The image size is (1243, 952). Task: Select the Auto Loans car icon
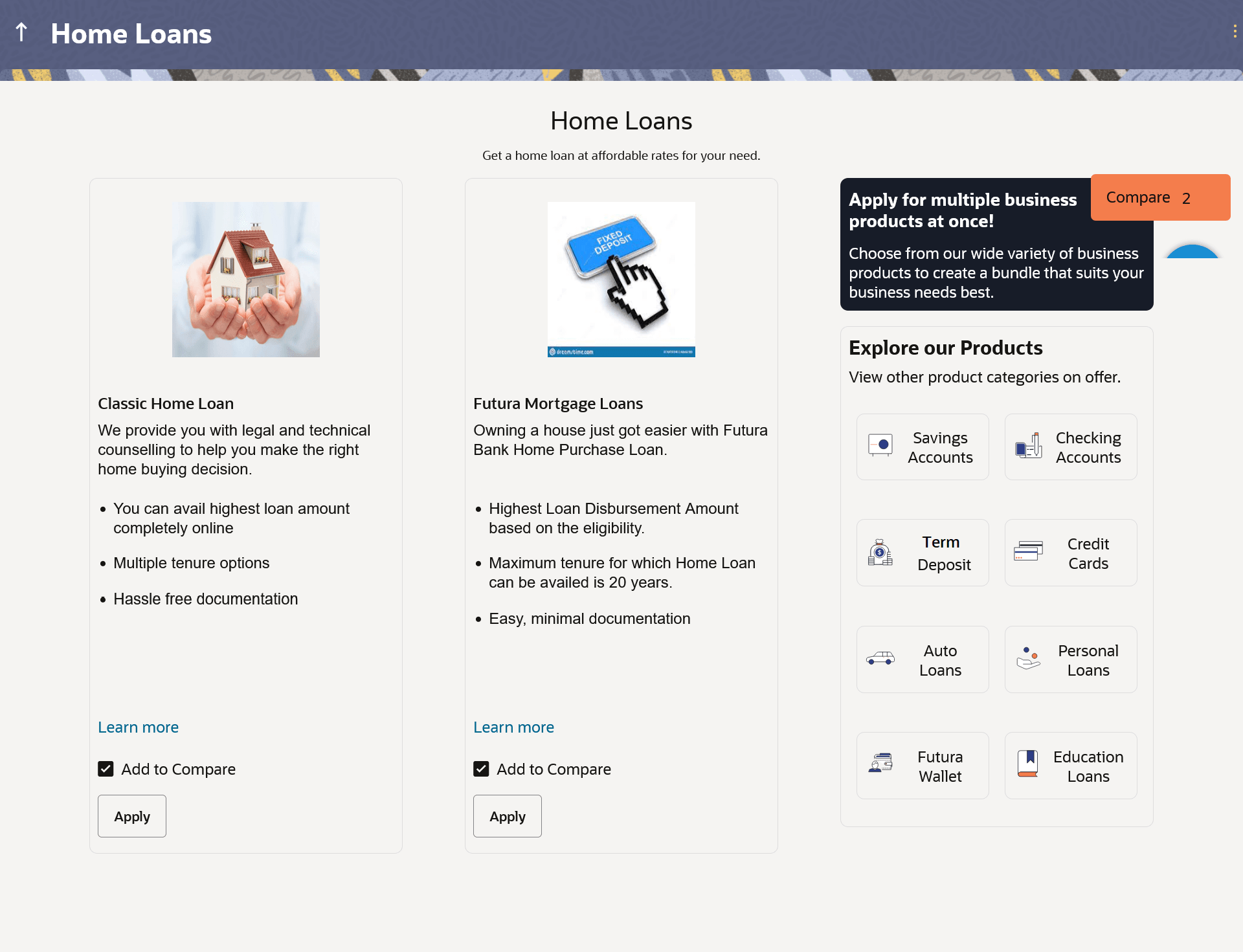pos(880,659)
